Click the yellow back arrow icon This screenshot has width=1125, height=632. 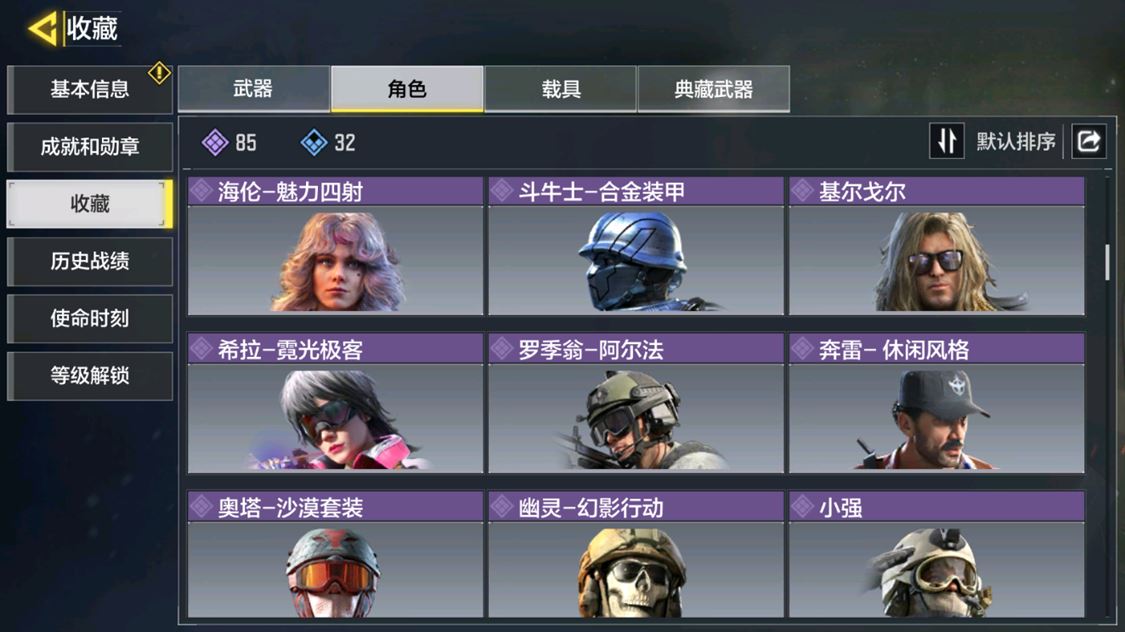pos(43,29)
